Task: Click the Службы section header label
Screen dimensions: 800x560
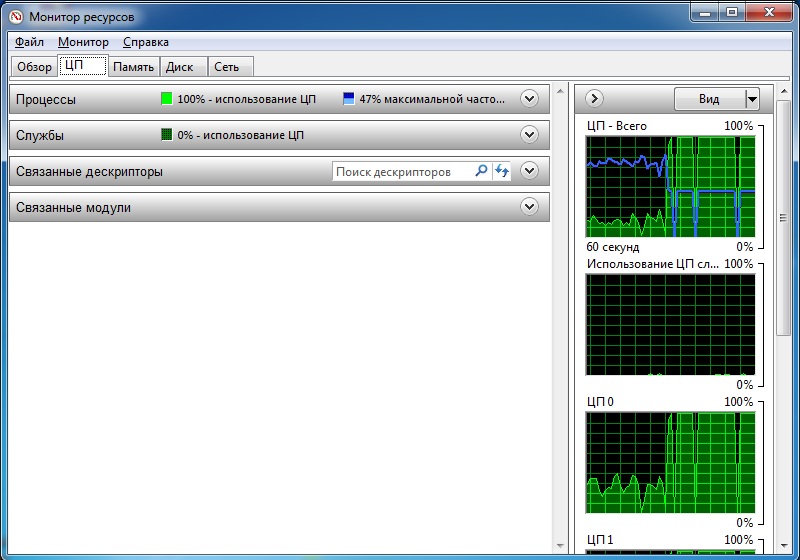Action: [x=40, y=135]
